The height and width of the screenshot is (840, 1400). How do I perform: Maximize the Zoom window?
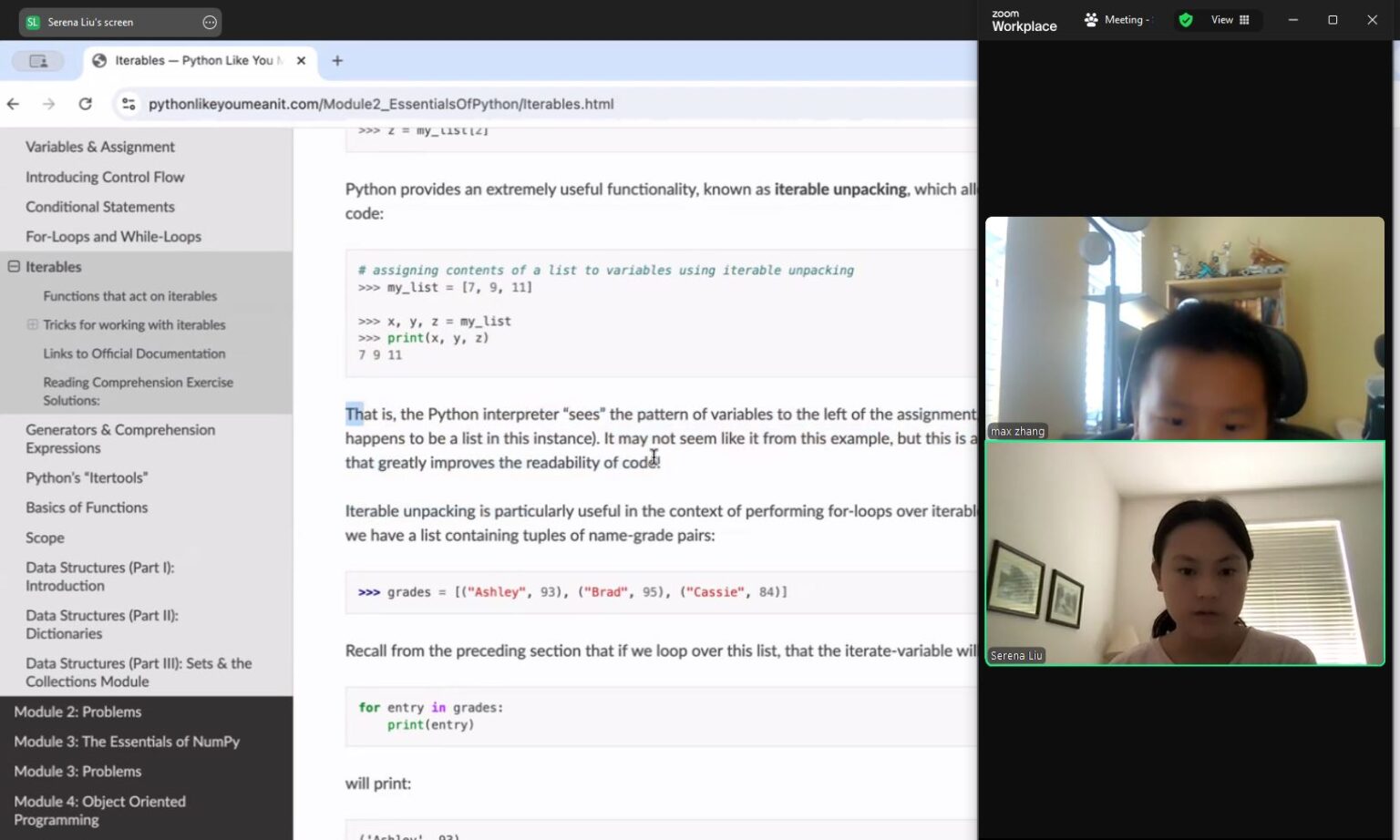1333,20
